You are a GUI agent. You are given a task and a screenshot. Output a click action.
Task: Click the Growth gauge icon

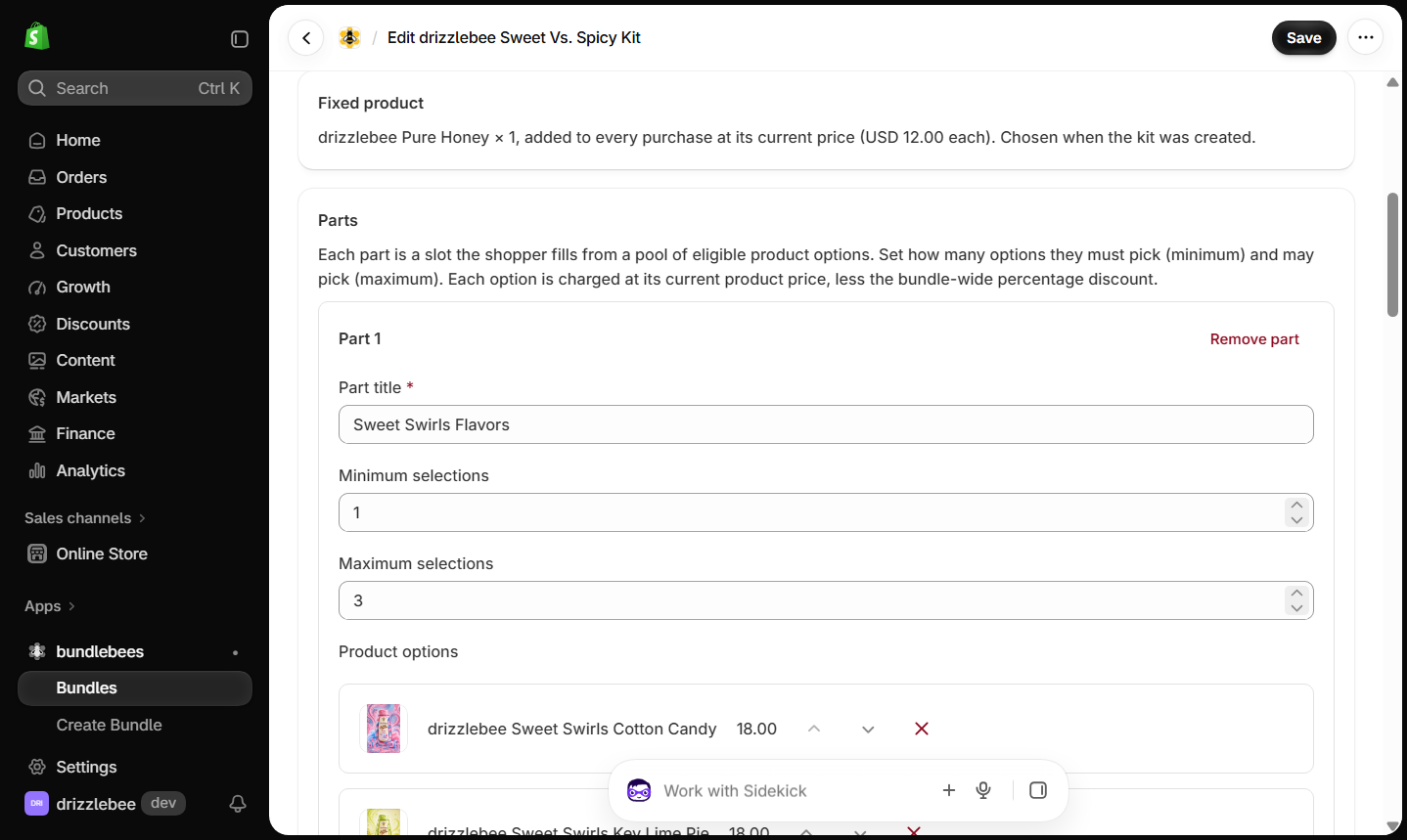coord(37,287)
